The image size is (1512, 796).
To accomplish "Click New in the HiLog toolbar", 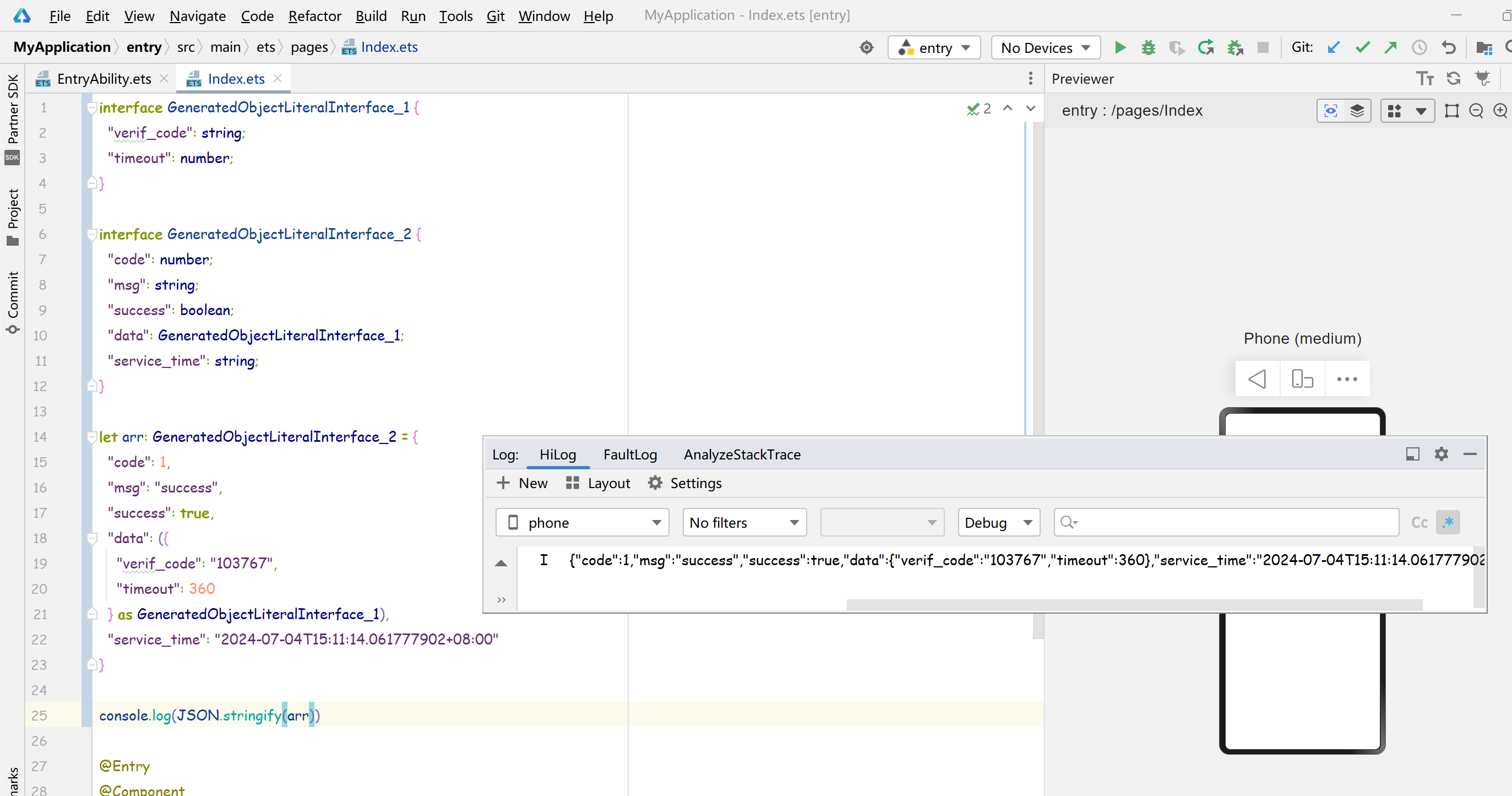I will coord(523,483).
